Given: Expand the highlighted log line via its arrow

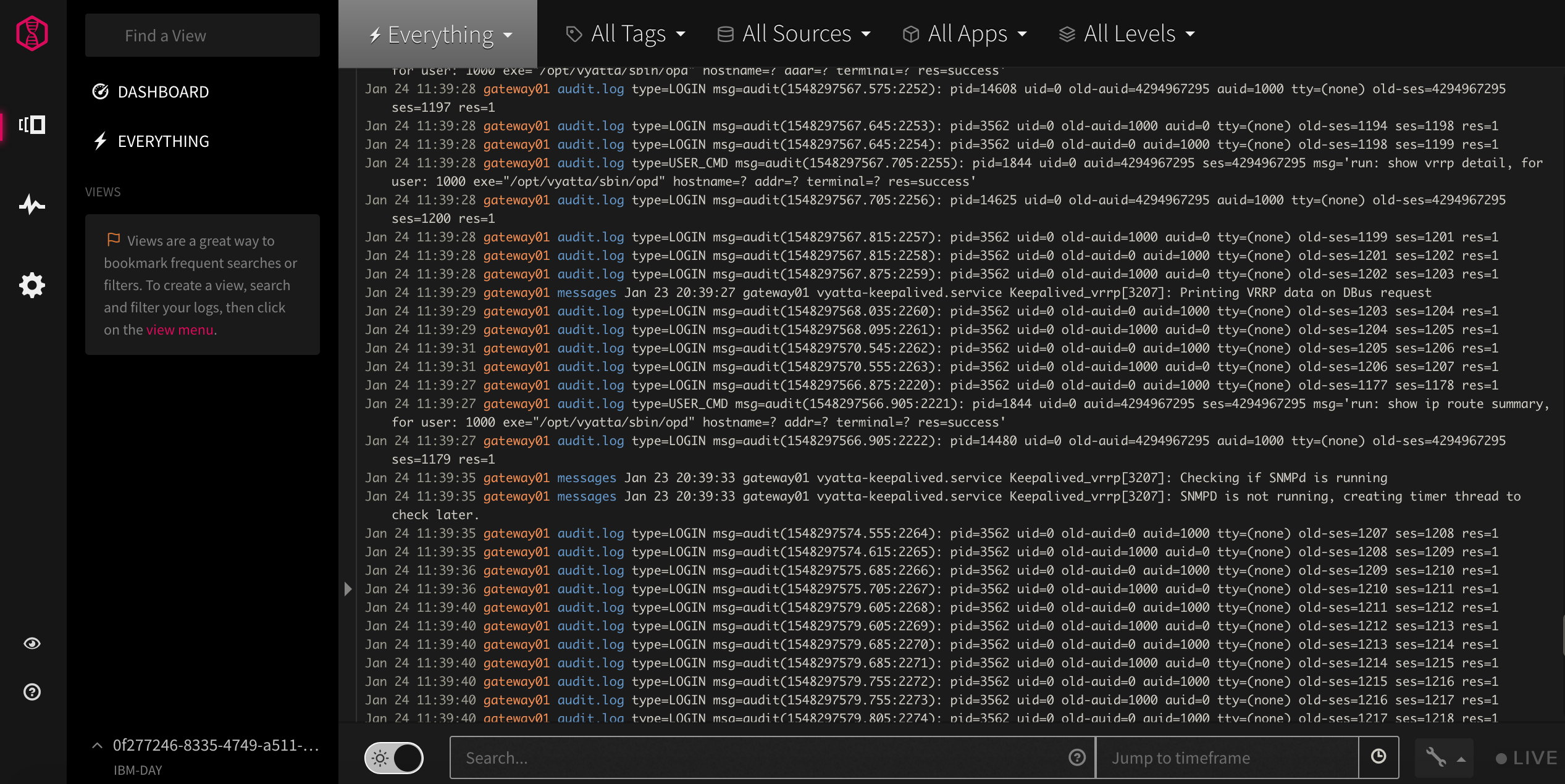Looking at the screenshot, I should click(348, 589).
